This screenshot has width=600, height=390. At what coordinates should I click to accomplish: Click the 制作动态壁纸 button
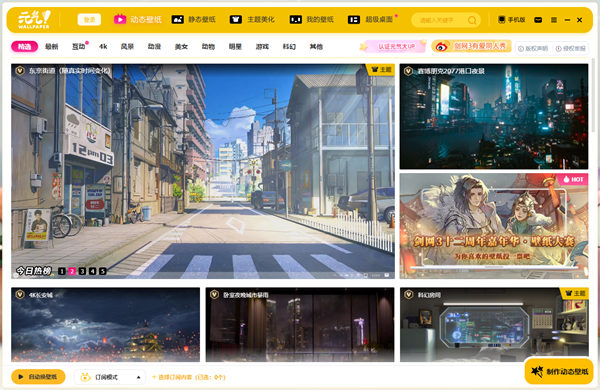coord(559,371)
